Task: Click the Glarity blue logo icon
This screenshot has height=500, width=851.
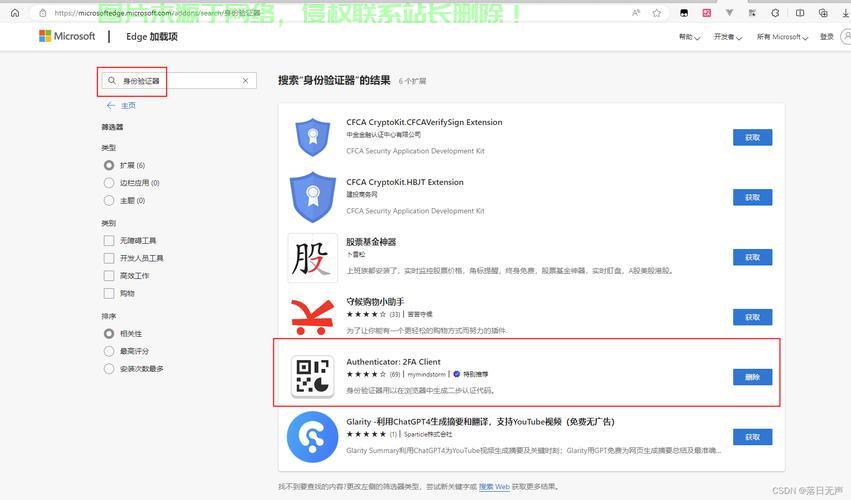Action: point(312,436)
